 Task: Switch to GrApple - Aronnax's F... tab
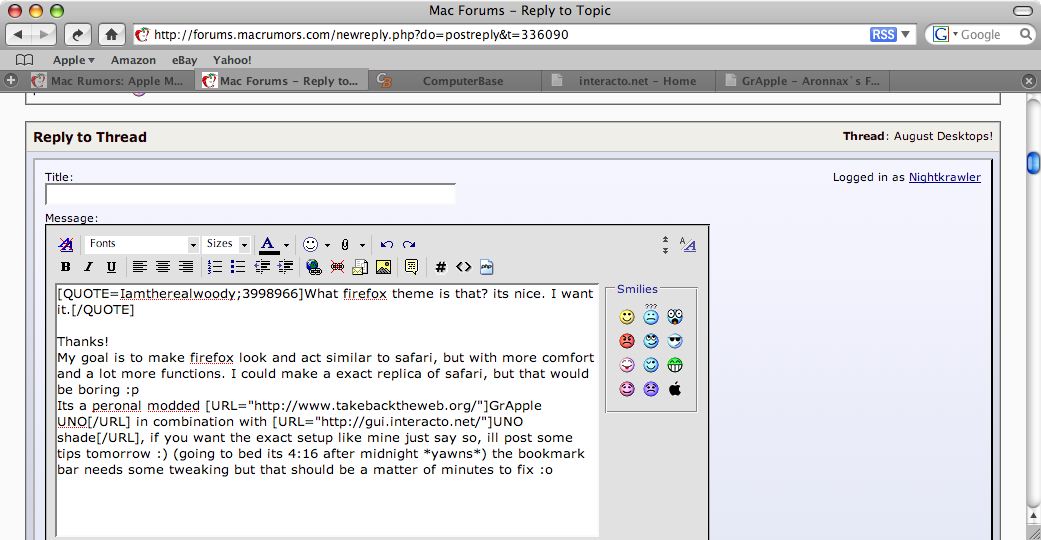click(x=801, y=81)
